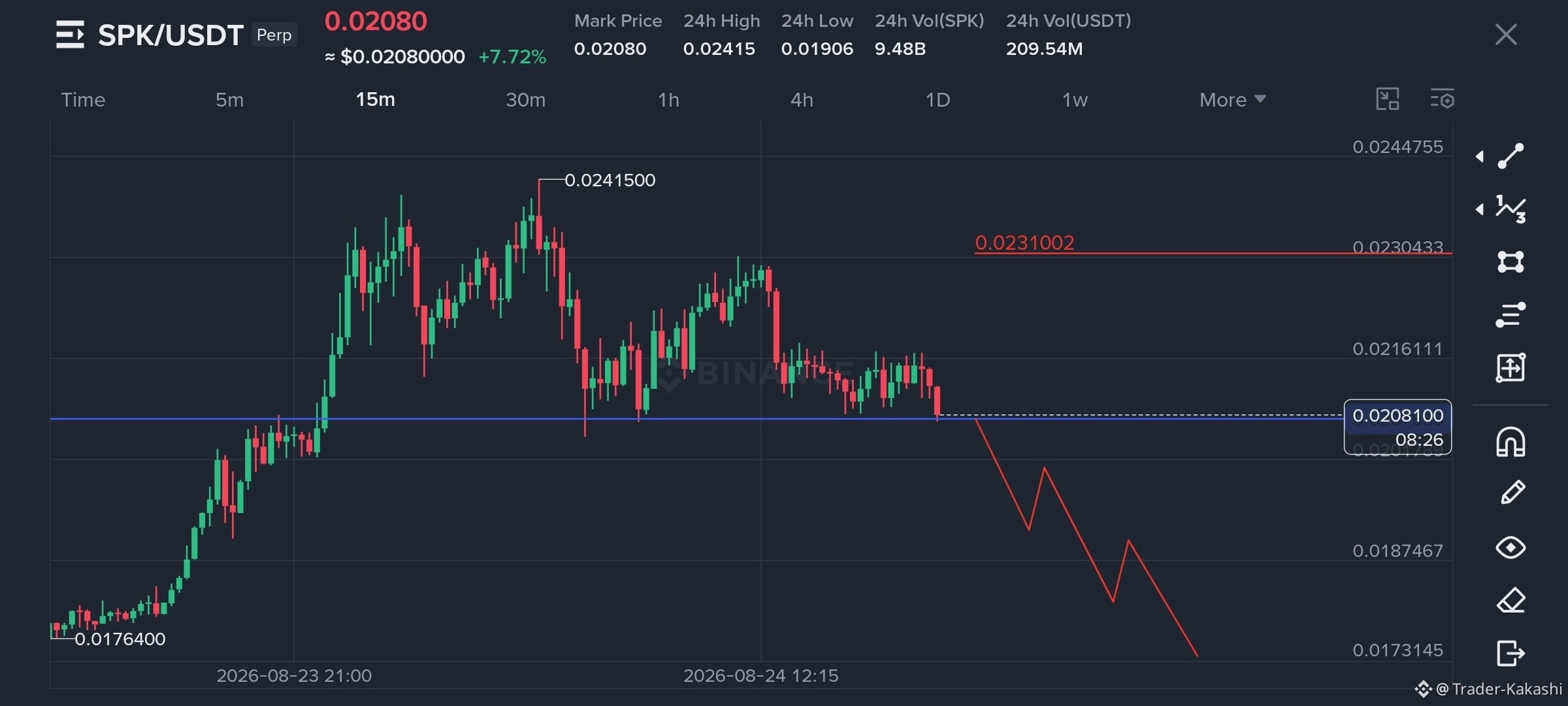
Task: Open the chart layout window icon
Action: point(1387,99)
